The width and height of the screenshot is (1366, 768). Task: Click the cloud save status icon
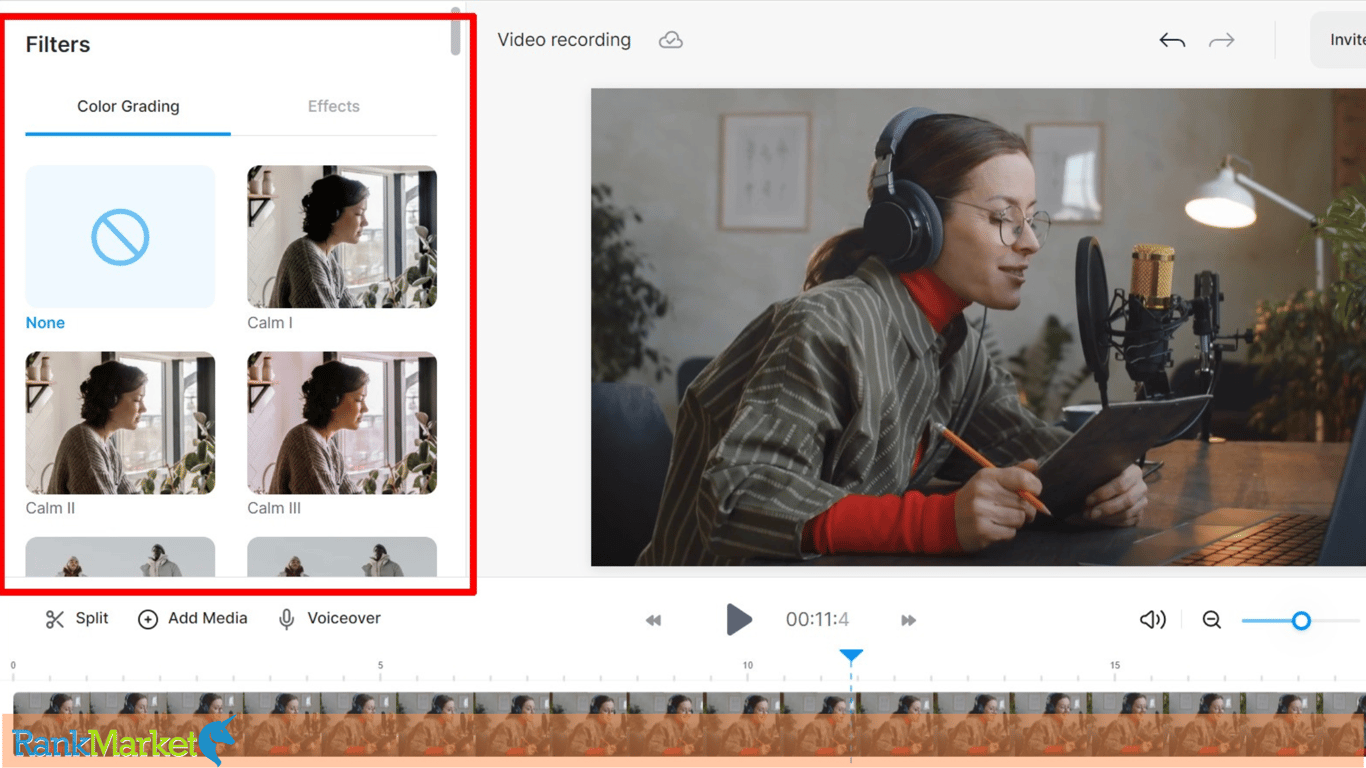[x=671, y=40]
